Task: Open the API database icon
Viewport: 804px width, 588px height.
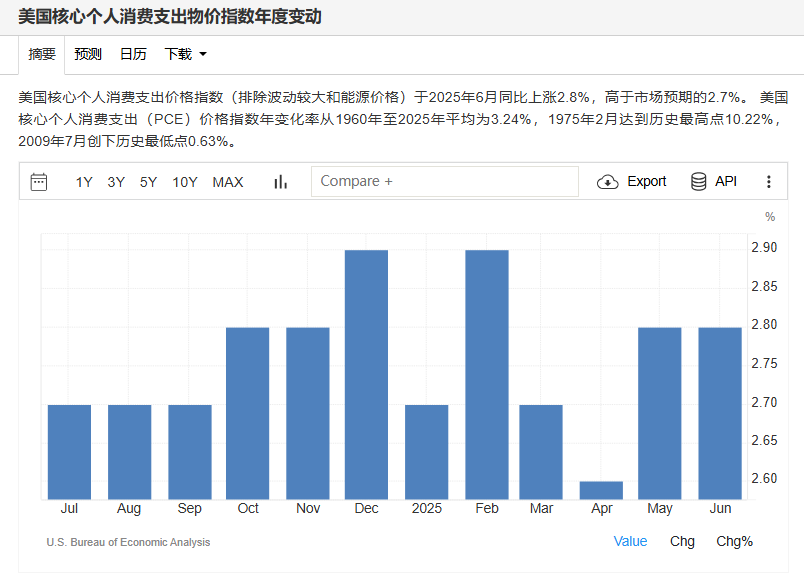Action: pos(698,181)
